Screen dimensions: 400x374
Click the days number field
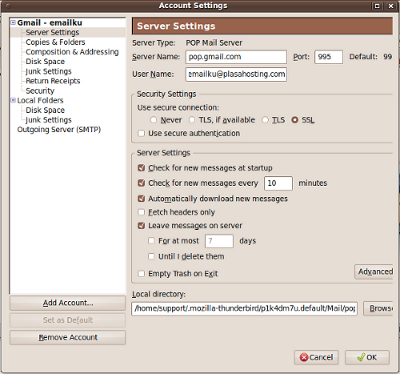(219, 241)
